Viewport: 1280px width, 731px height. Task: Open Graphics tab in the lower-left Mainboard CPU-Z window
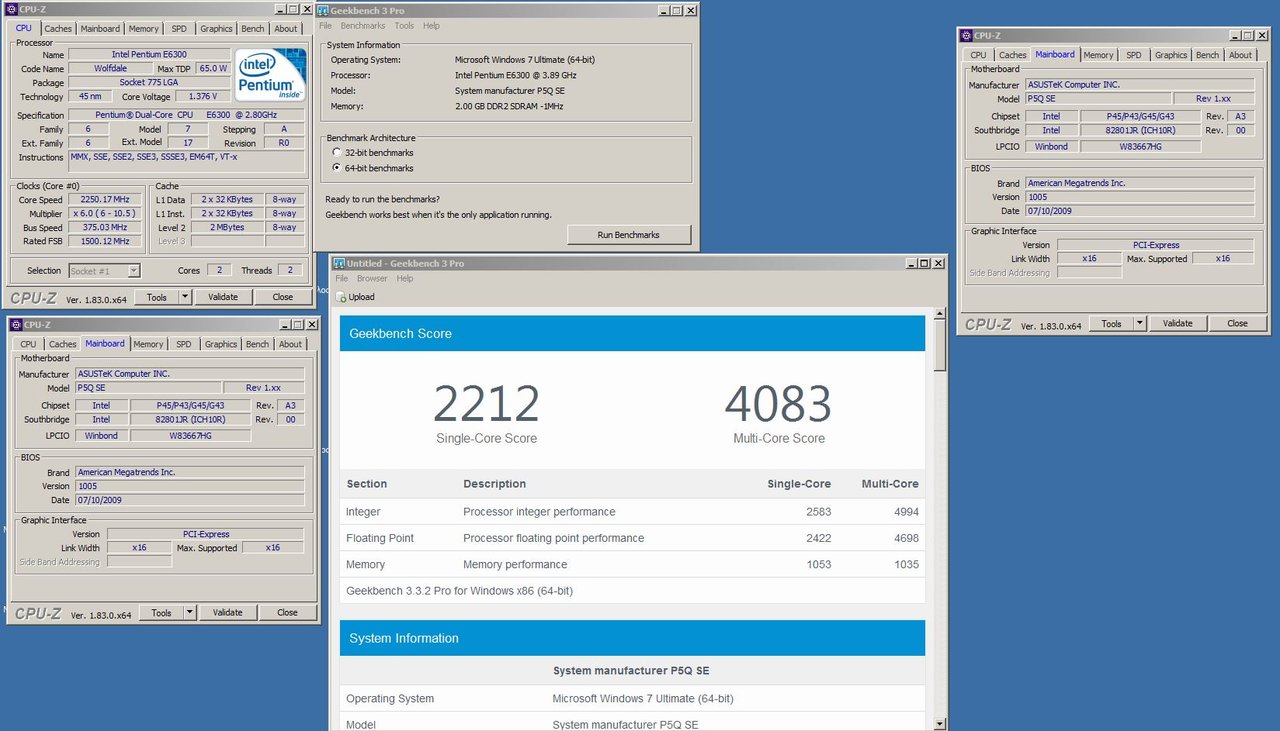tap(221, 344)
